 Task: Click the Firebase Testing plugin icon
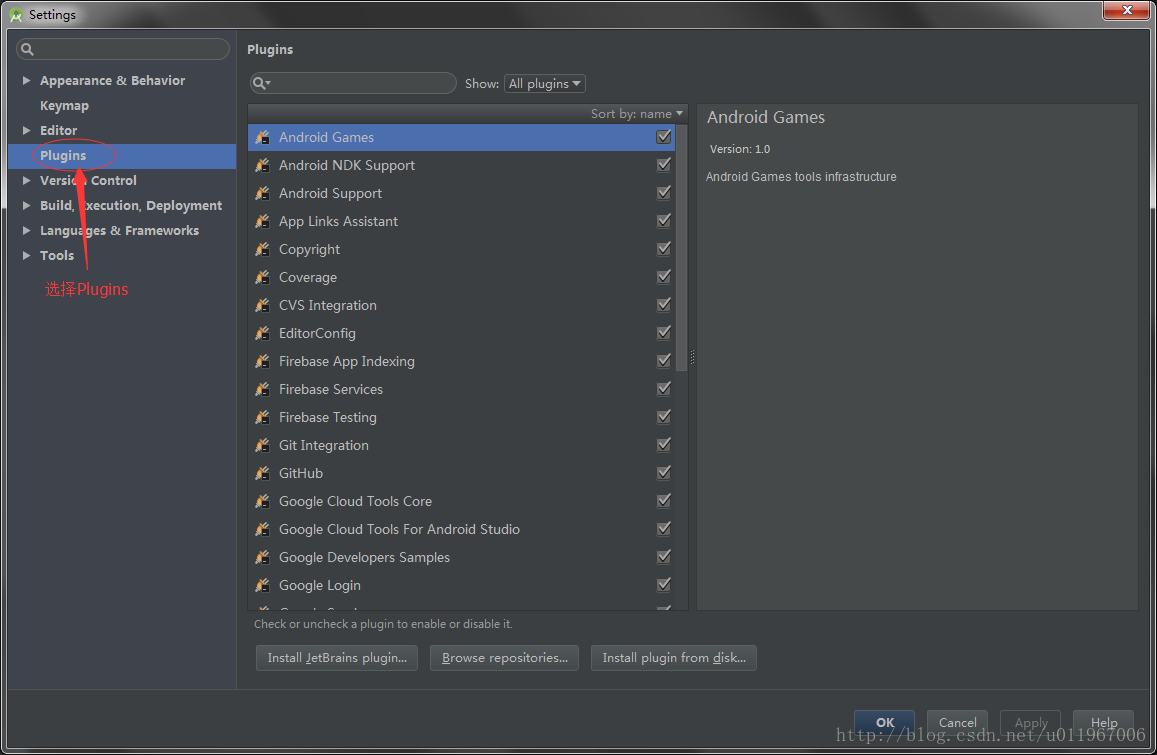pyautogui.click(x=262, y=418)
